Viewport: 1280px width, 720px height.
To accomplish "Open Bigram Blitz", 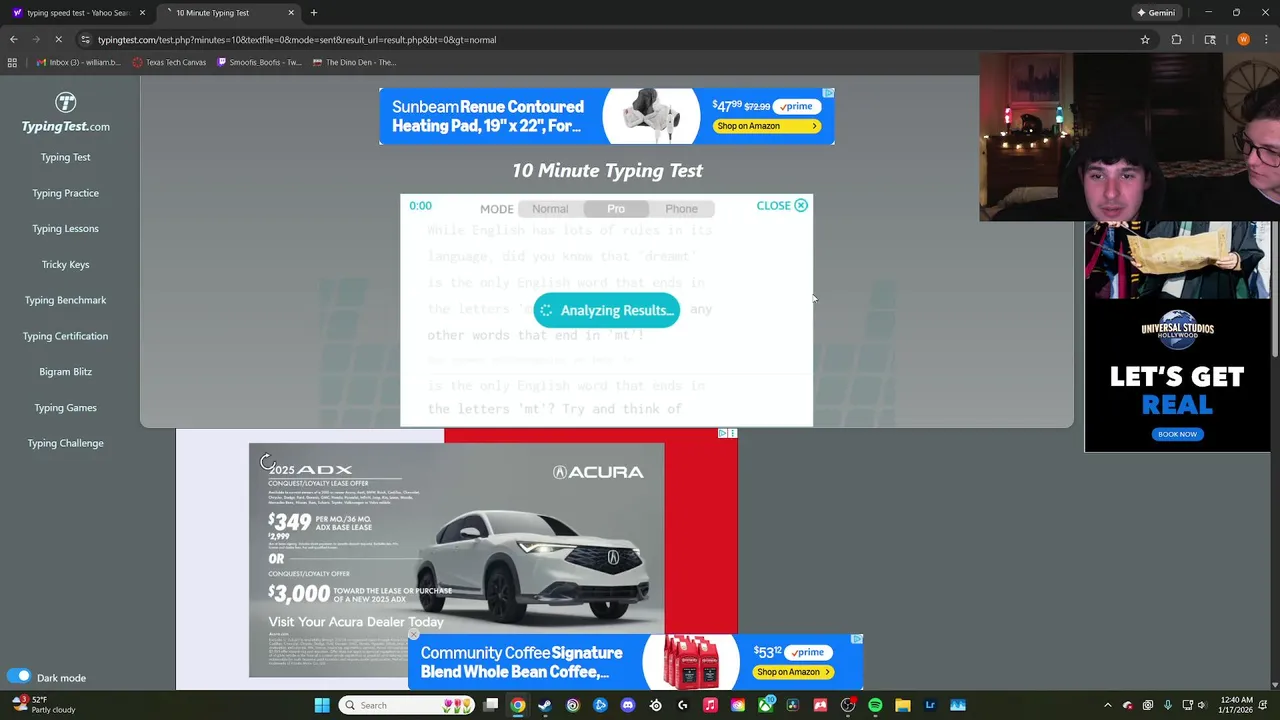I will point(65,372).
